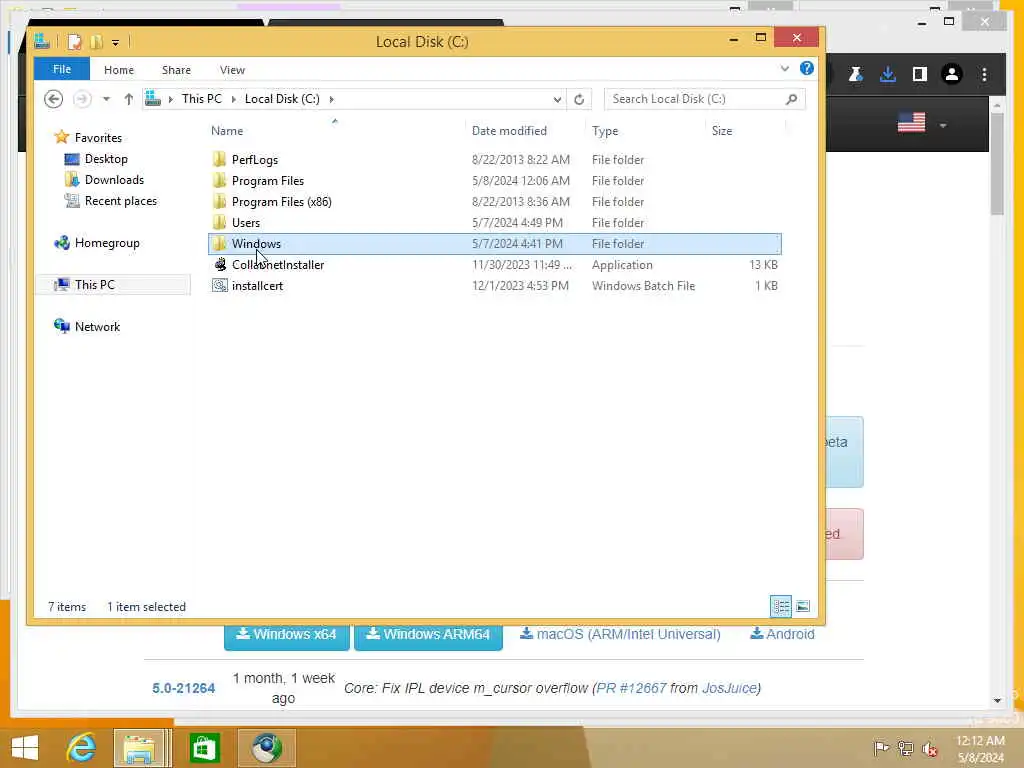Select the CollabnetInstaller application
The width and height of the screenshot is (1024, 768).
[278, 264]
